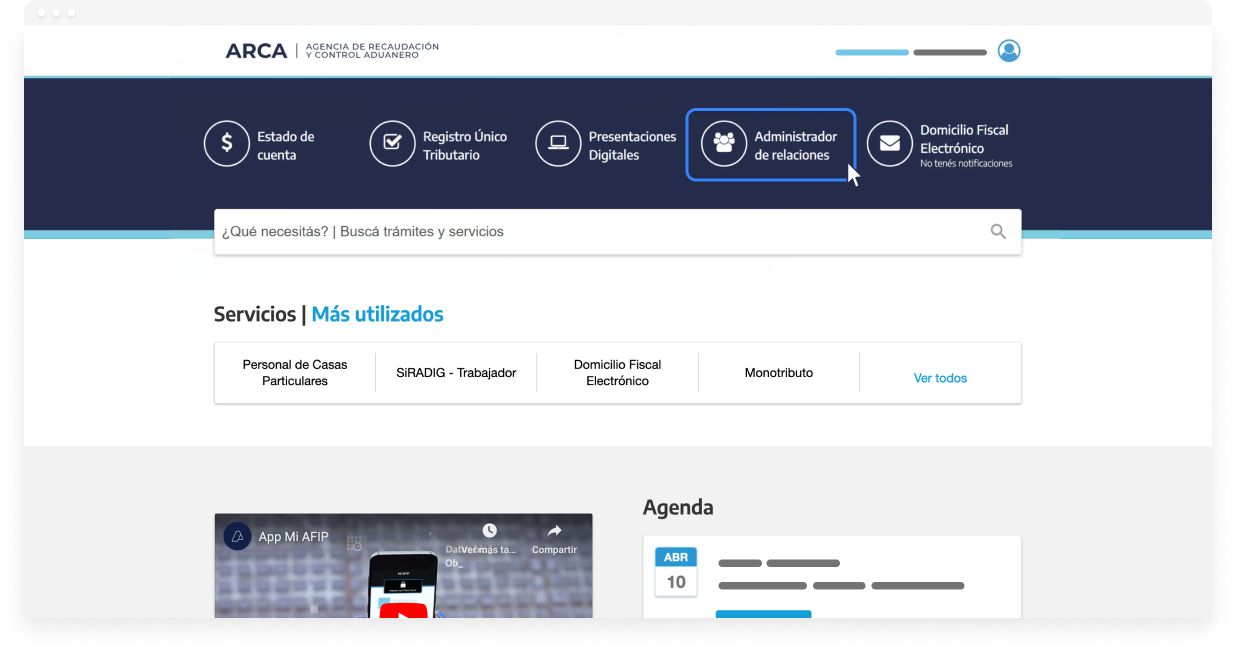Click the blue button in Agenda card
Viewport: 1236px width, 651px height.
[763, 614]
